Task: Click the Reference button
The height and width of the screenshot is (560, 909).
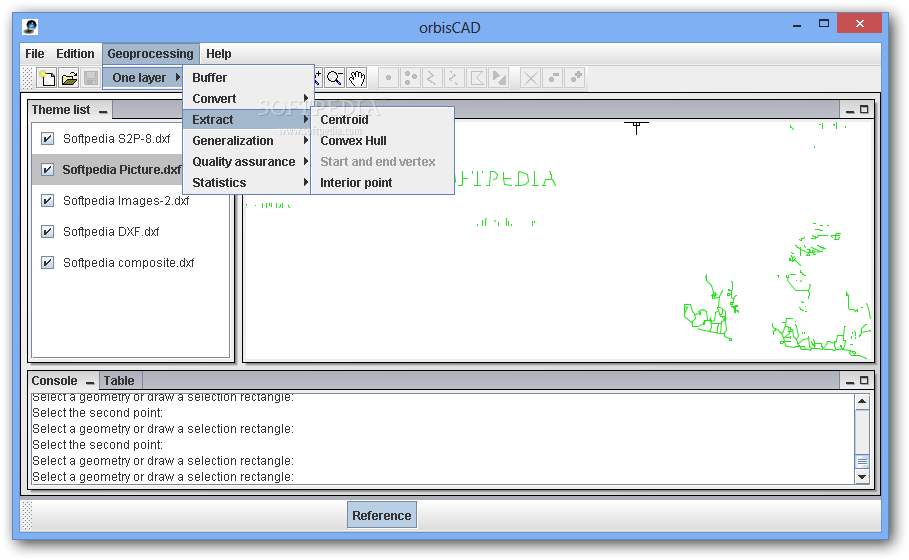Action: pyautogui.click(x=382, y=515)
